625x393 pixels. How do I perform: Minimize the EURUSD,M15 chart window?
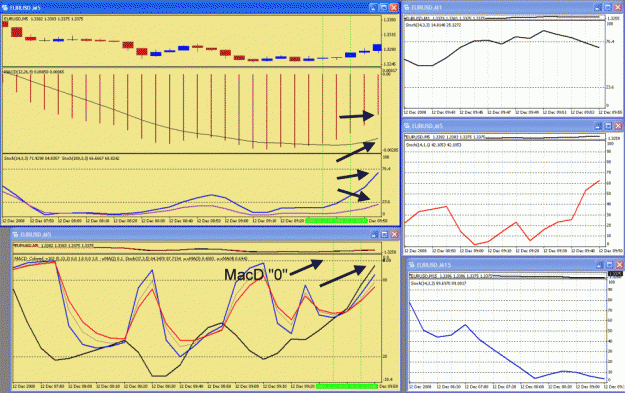point(599,265)
